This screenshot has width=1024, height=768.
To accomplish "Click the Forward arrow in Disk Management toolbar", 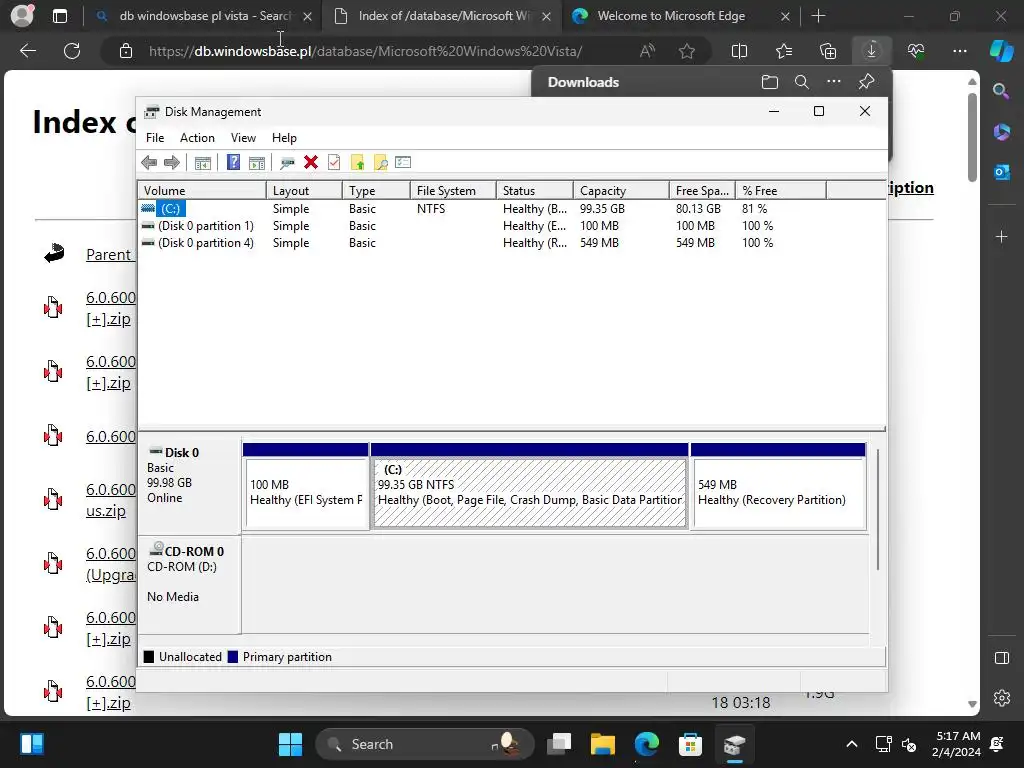I will click(x=172, y=163).
